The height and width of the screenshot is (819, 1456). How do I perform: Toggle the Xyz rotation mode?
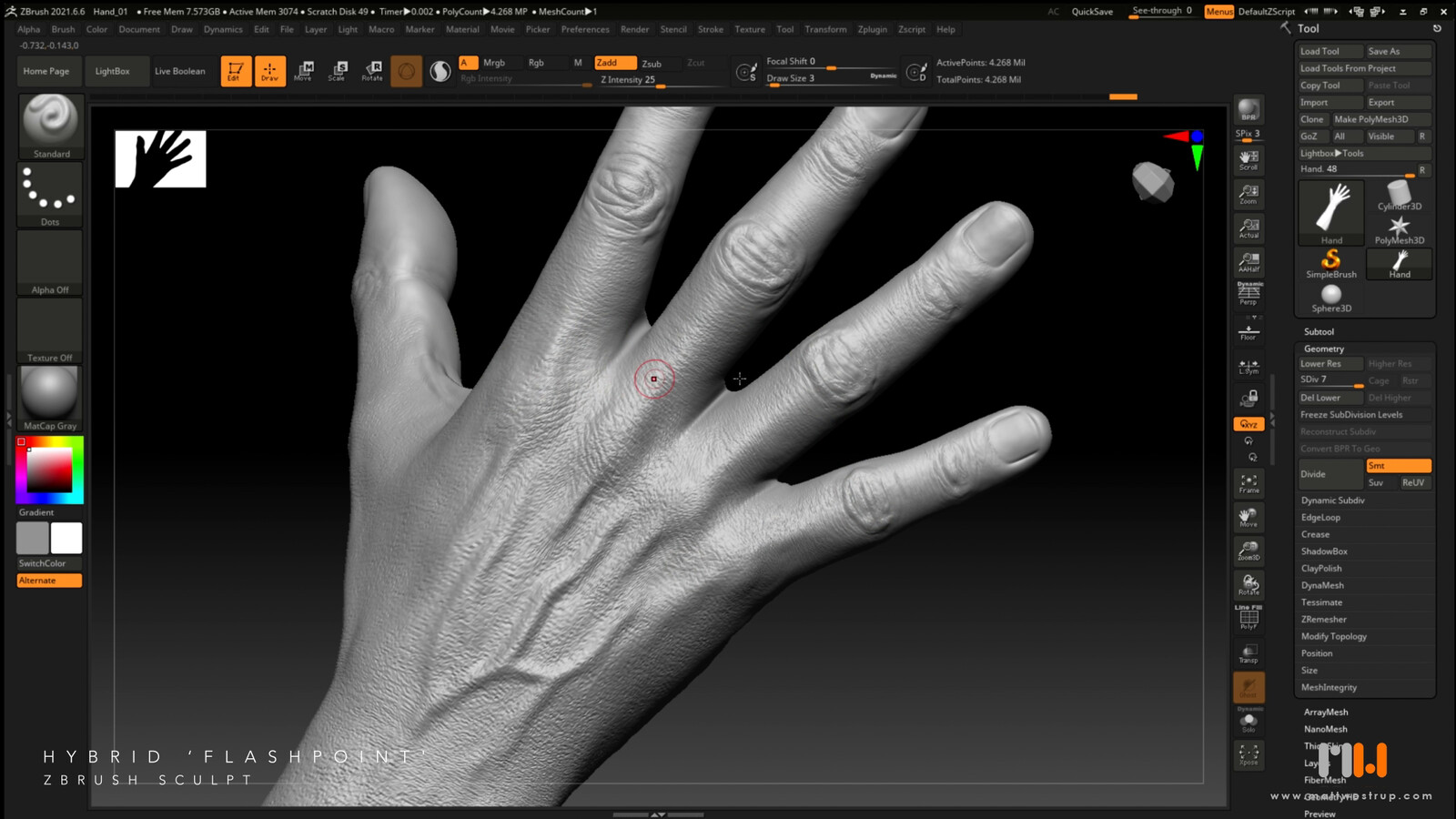(x=1249, y=424)
